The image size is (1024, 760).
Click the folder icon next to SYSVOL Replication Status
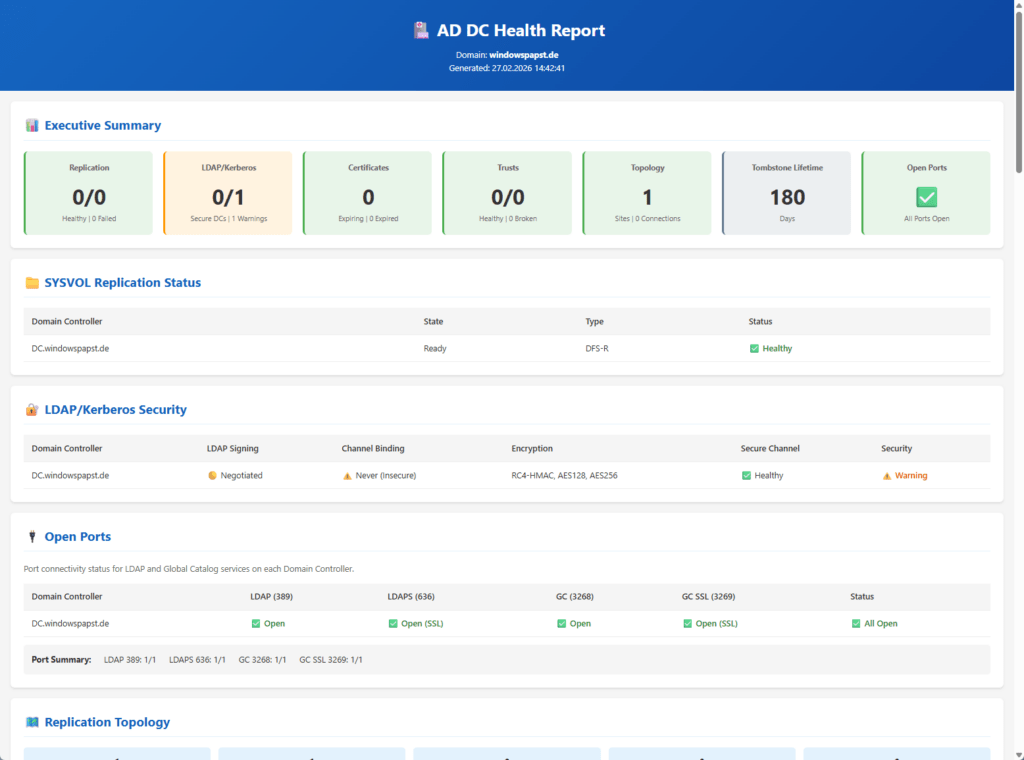(x=31, y=283)
